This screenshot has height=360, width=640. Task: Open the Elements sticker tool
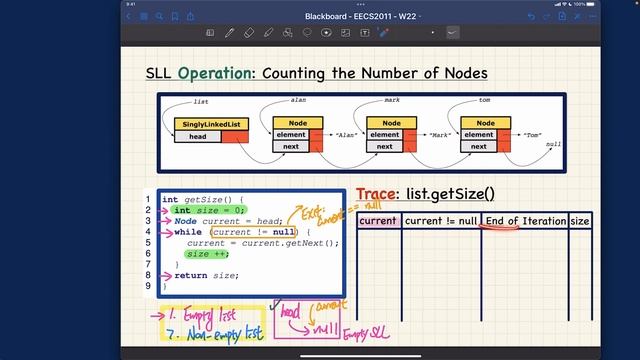326,33
